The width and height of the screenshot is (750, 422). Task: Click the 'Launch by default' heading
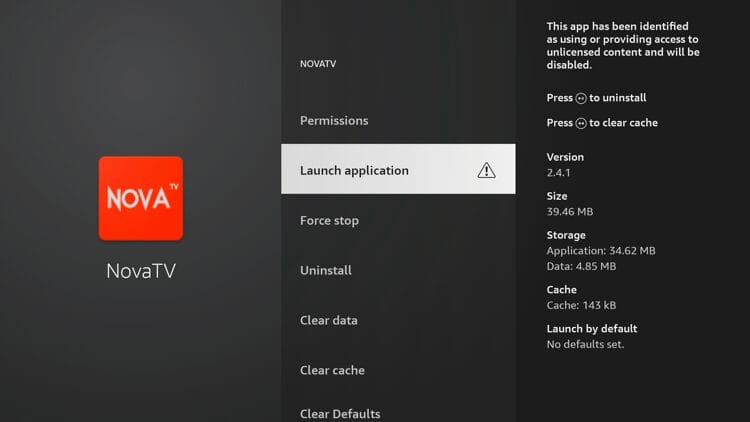tap(592, 329)
